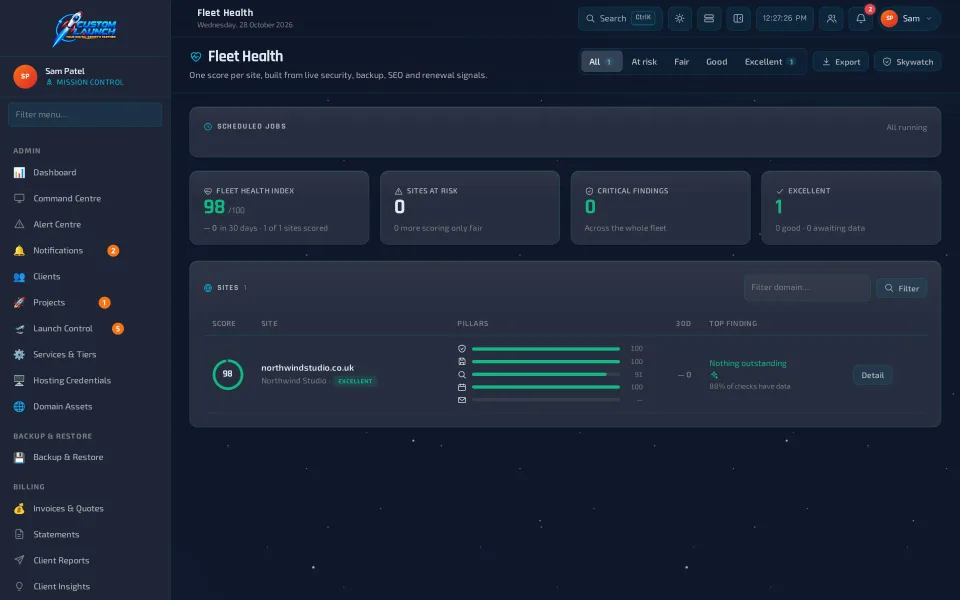Click the Filter menu input field
The width and height of the screenshot is (960, 600).
point(85,114)
